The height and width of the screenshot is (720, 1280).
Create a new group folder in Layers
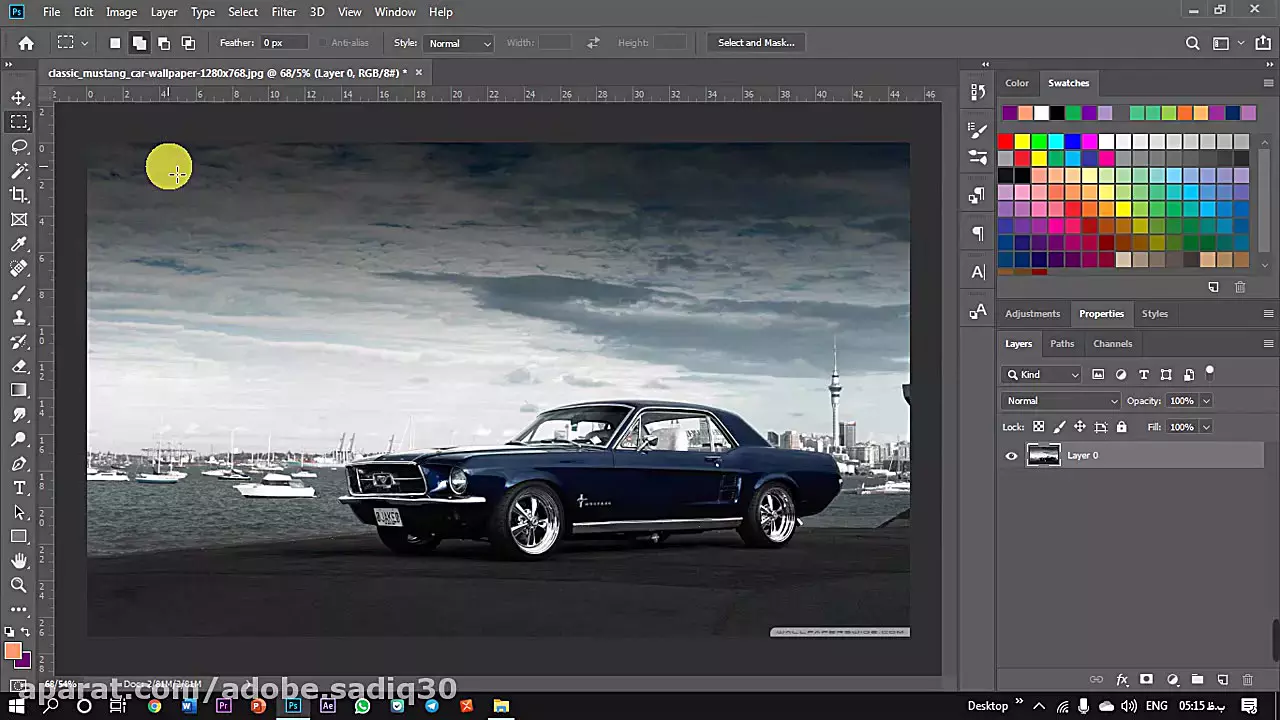[x=1197, y=680]
